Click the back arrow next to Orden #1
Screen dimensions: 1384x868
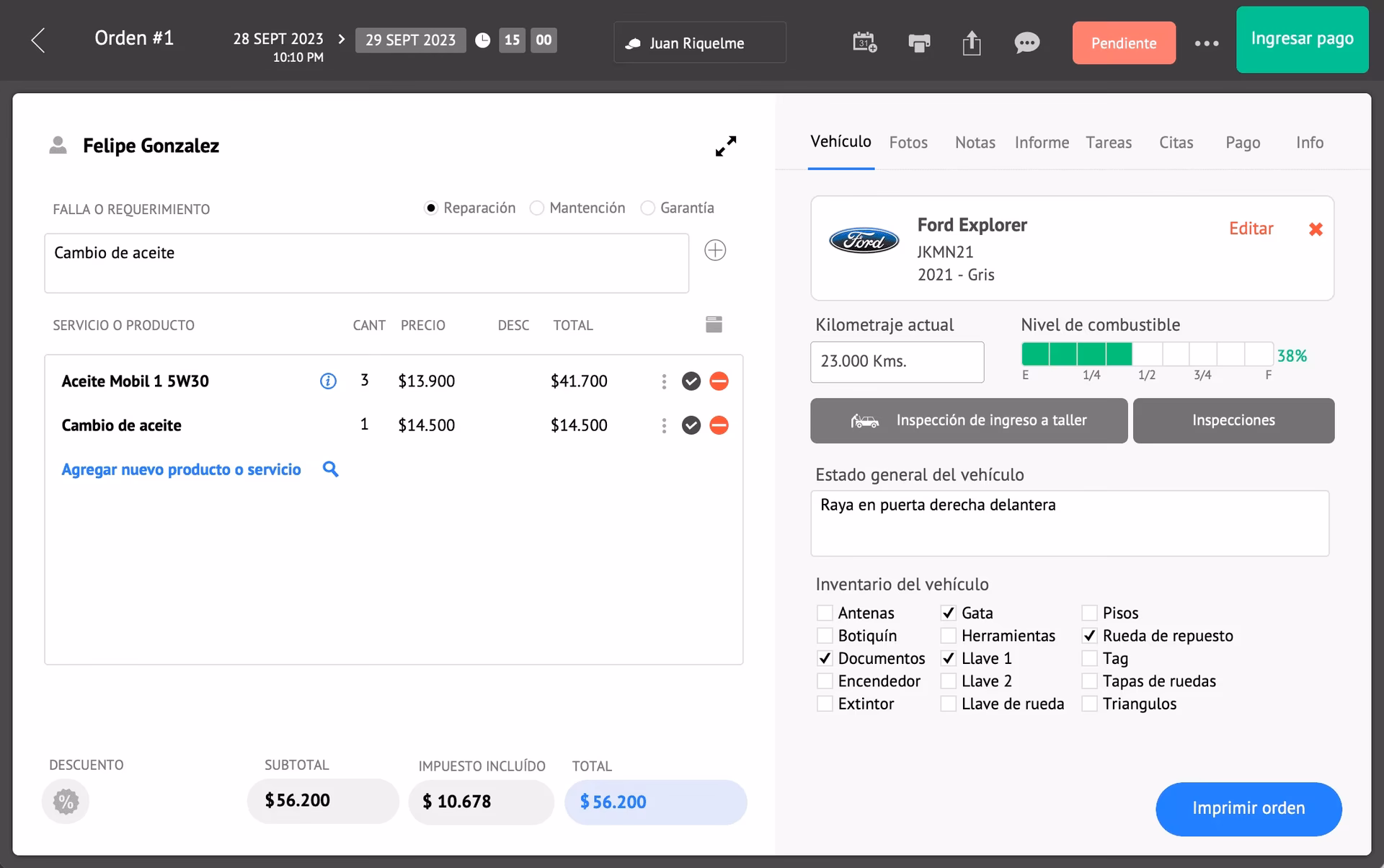pyautogui.click(x=39, y=40)
